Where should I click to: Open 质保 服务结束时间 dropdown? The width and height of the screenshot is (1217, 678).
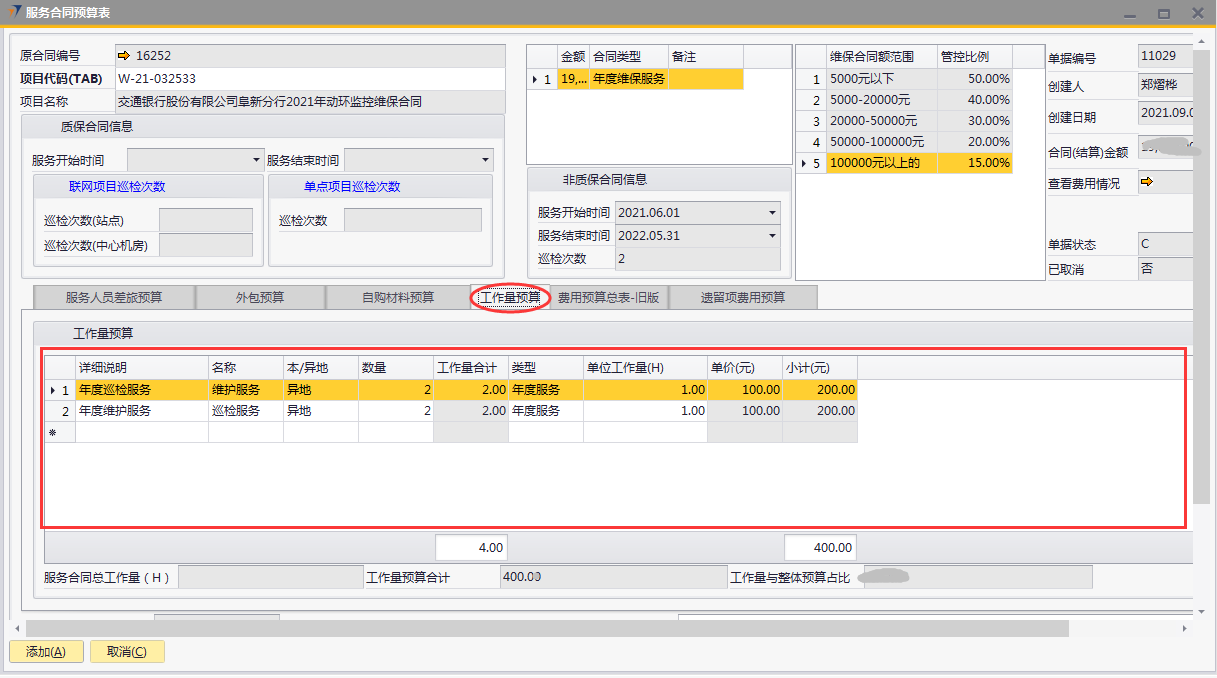coord(486,160)
